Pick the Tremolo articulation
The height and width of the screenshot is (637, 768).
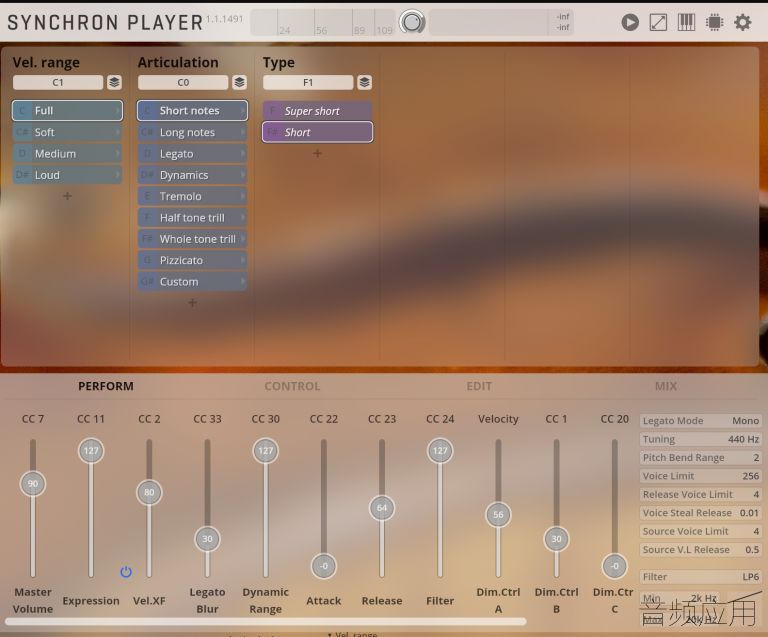(x=192, y=196)
